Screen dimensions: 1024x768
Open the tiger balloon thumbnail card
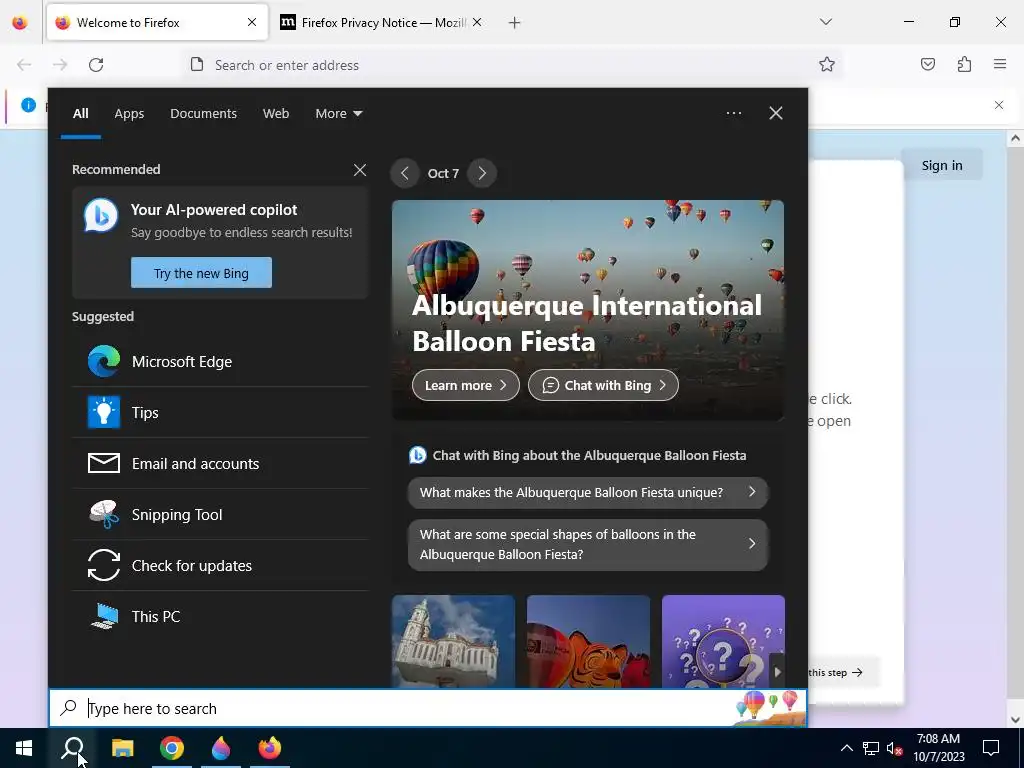tap(588, 641)
